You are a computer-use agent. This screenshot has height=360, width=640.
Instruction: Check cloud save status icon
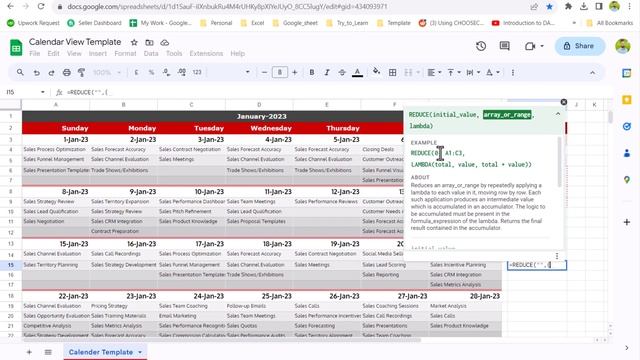click(164, 42)
